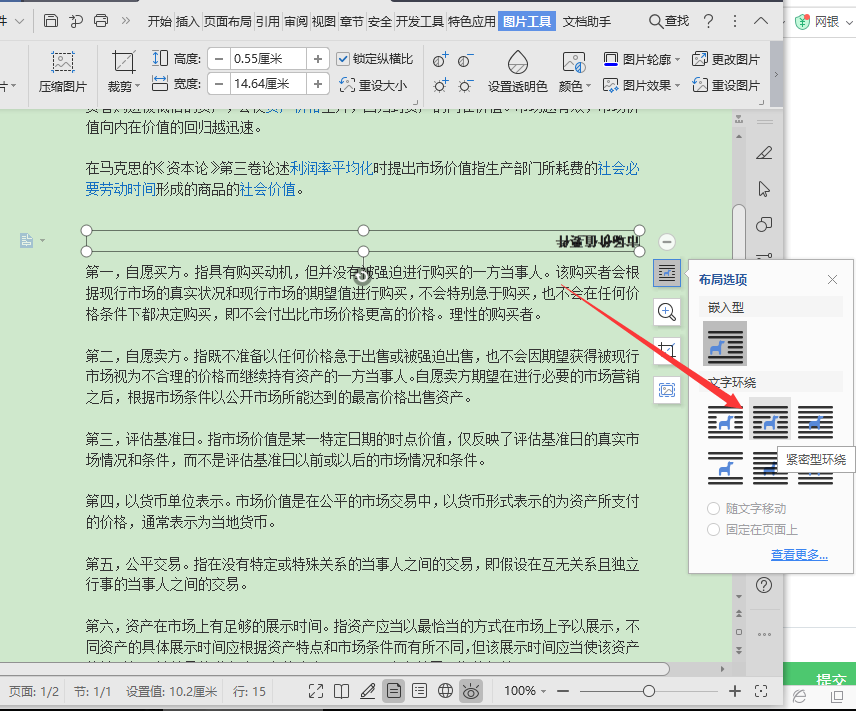Click the 社会价值 hyperlink in text

268,189
